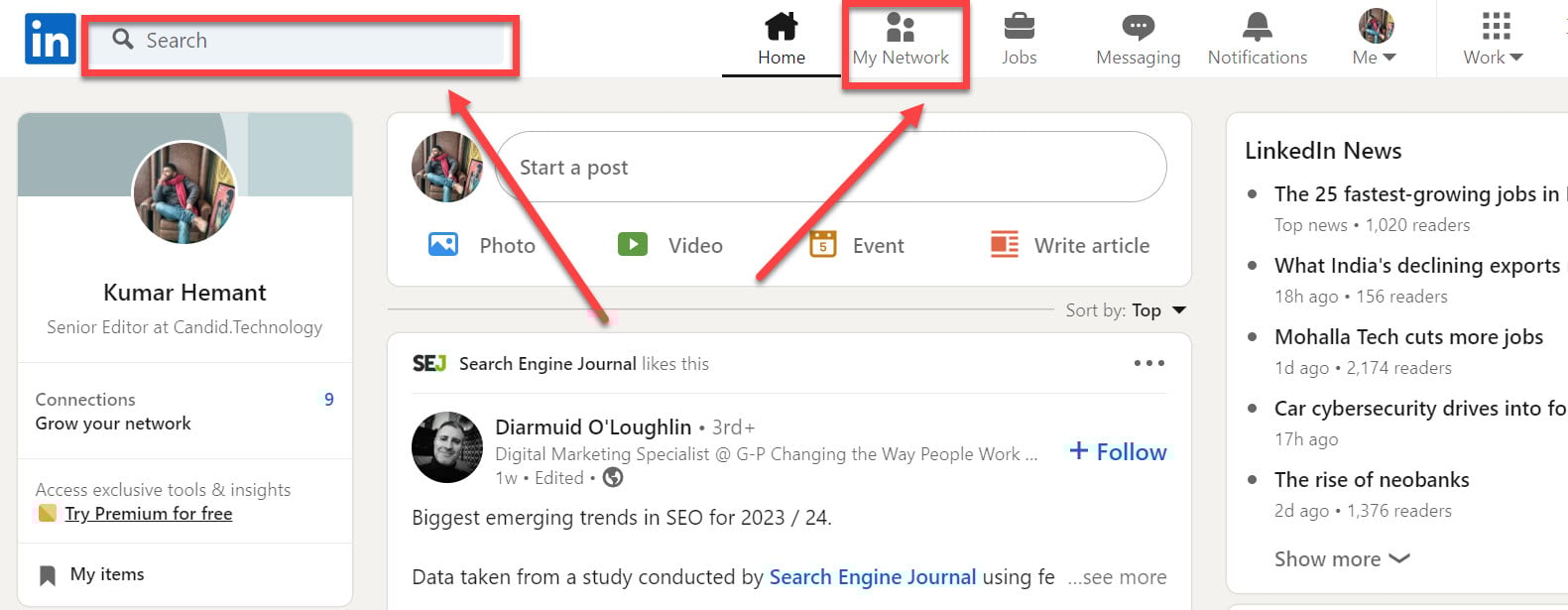Open the Me profile avatar menu

coord(1376,26)
